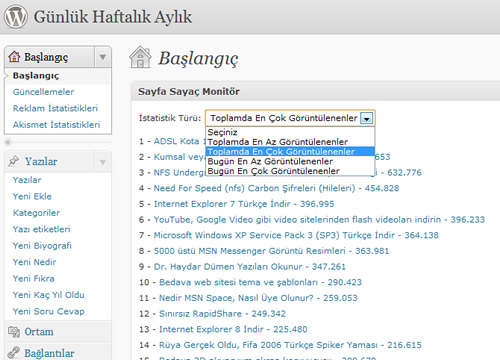Open Dr. Haydar Dümen Yazıları Okunur link
This screenshot has height=360, width=500.
tap(249, 267)
